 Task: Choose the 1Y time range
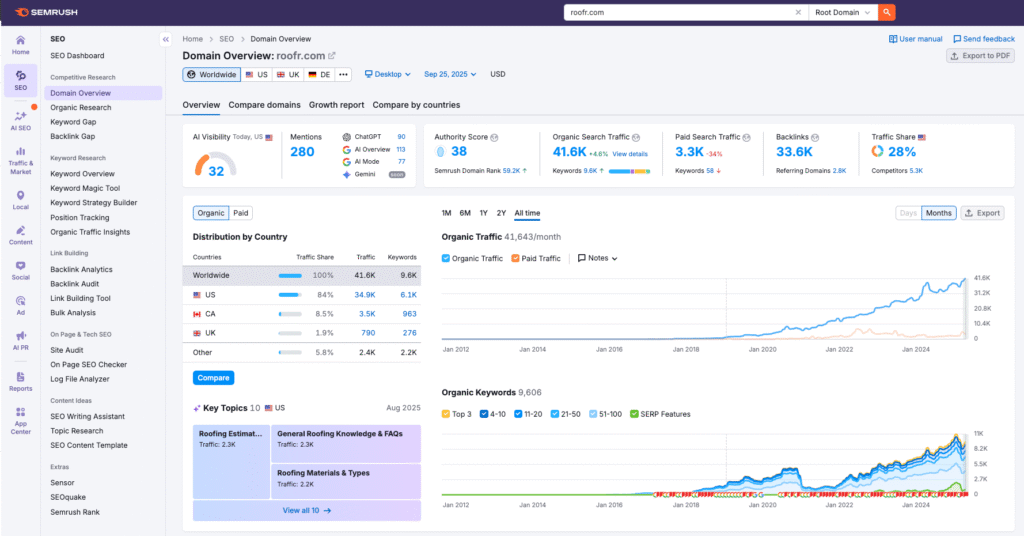(x=483, y=213)
